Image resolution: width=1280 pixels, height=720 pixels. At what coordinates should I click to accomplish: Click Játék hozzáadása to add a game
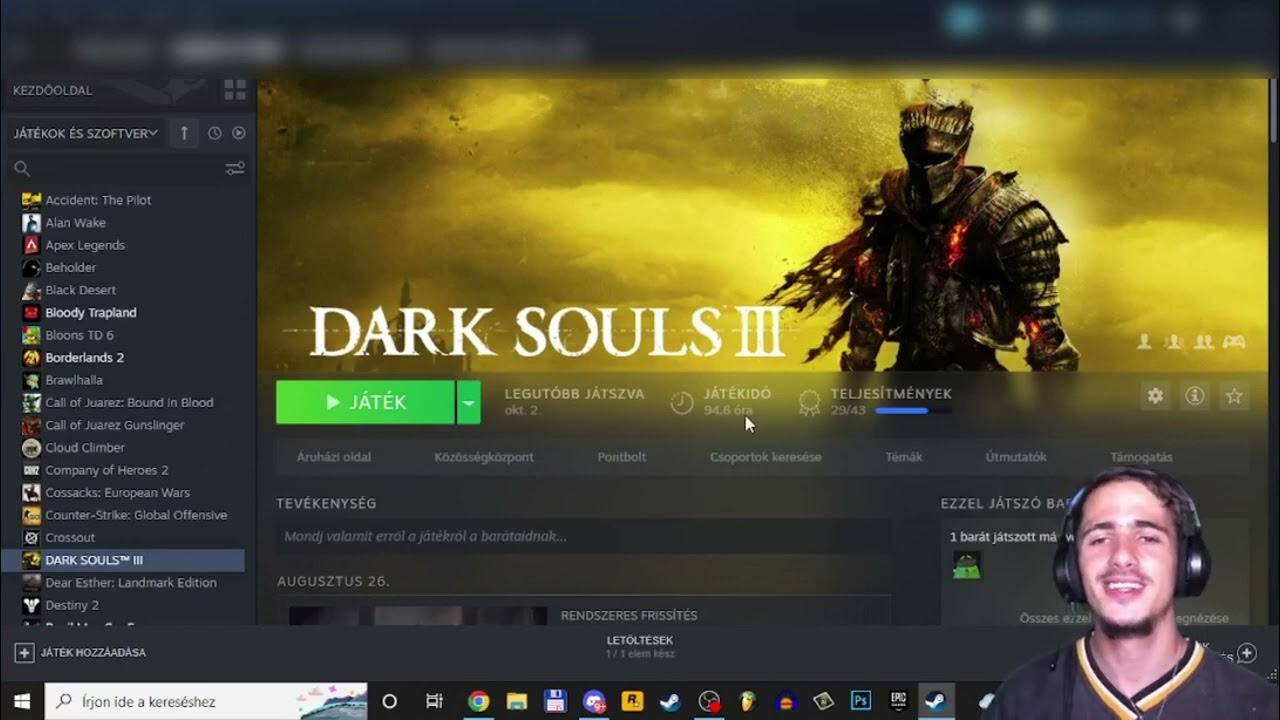click(x=93, y=653)
